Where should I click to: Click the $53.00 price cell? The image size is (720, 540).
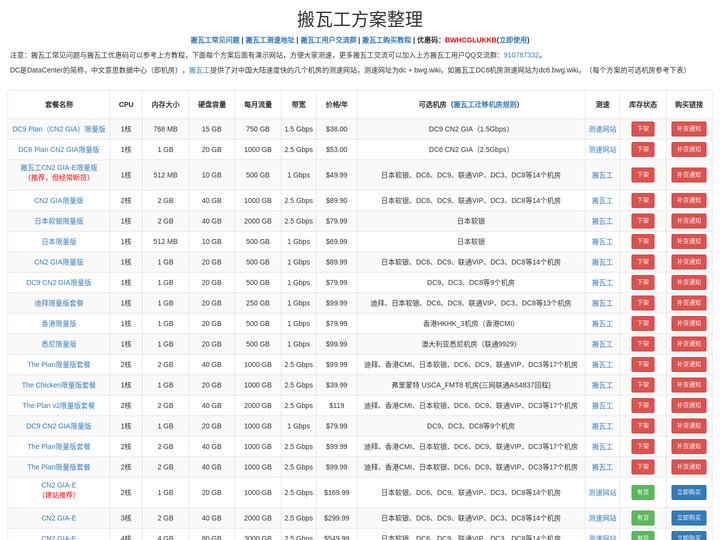(x=337, y=150)
